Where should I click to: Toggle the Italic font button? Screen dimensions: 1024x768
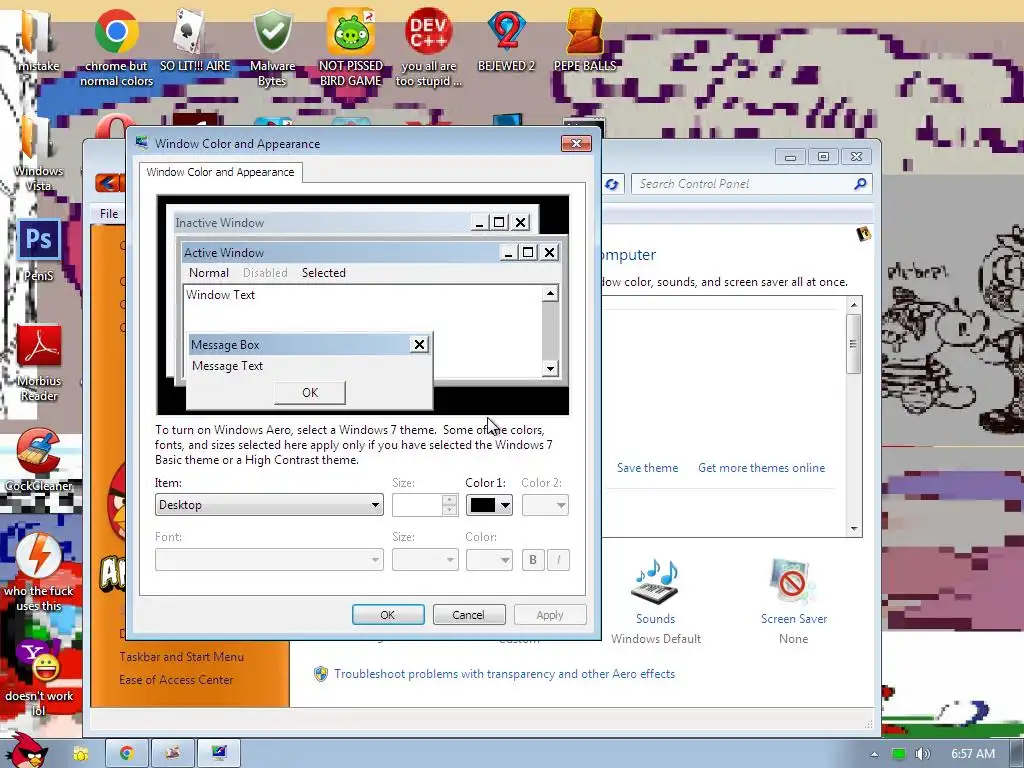point(558,560)
